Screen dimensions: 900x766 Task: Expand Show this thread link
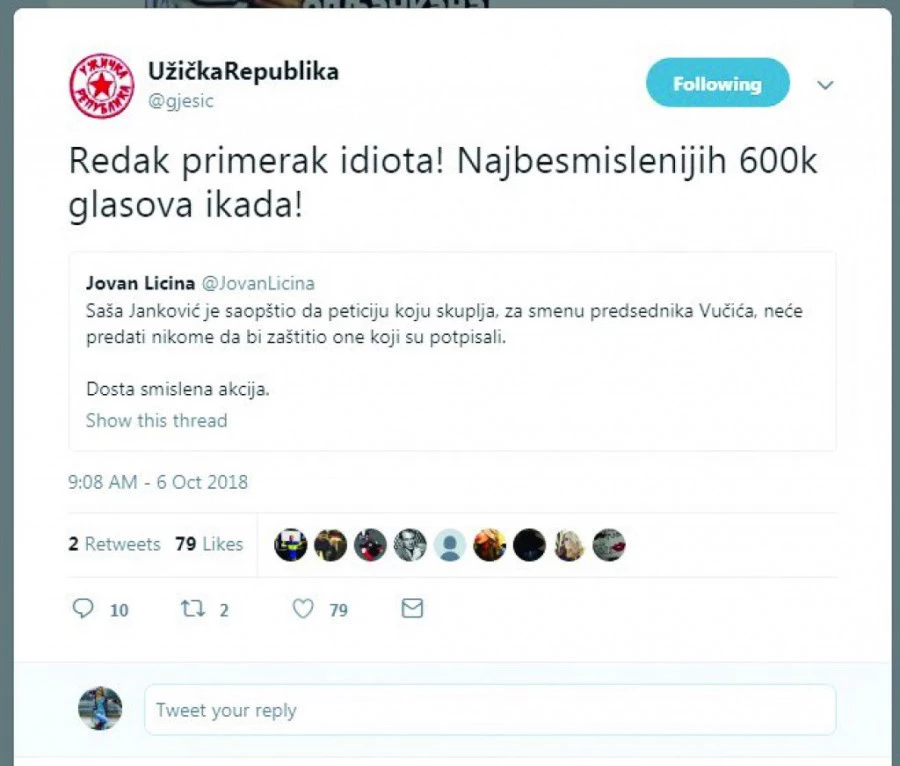(156, 421)
